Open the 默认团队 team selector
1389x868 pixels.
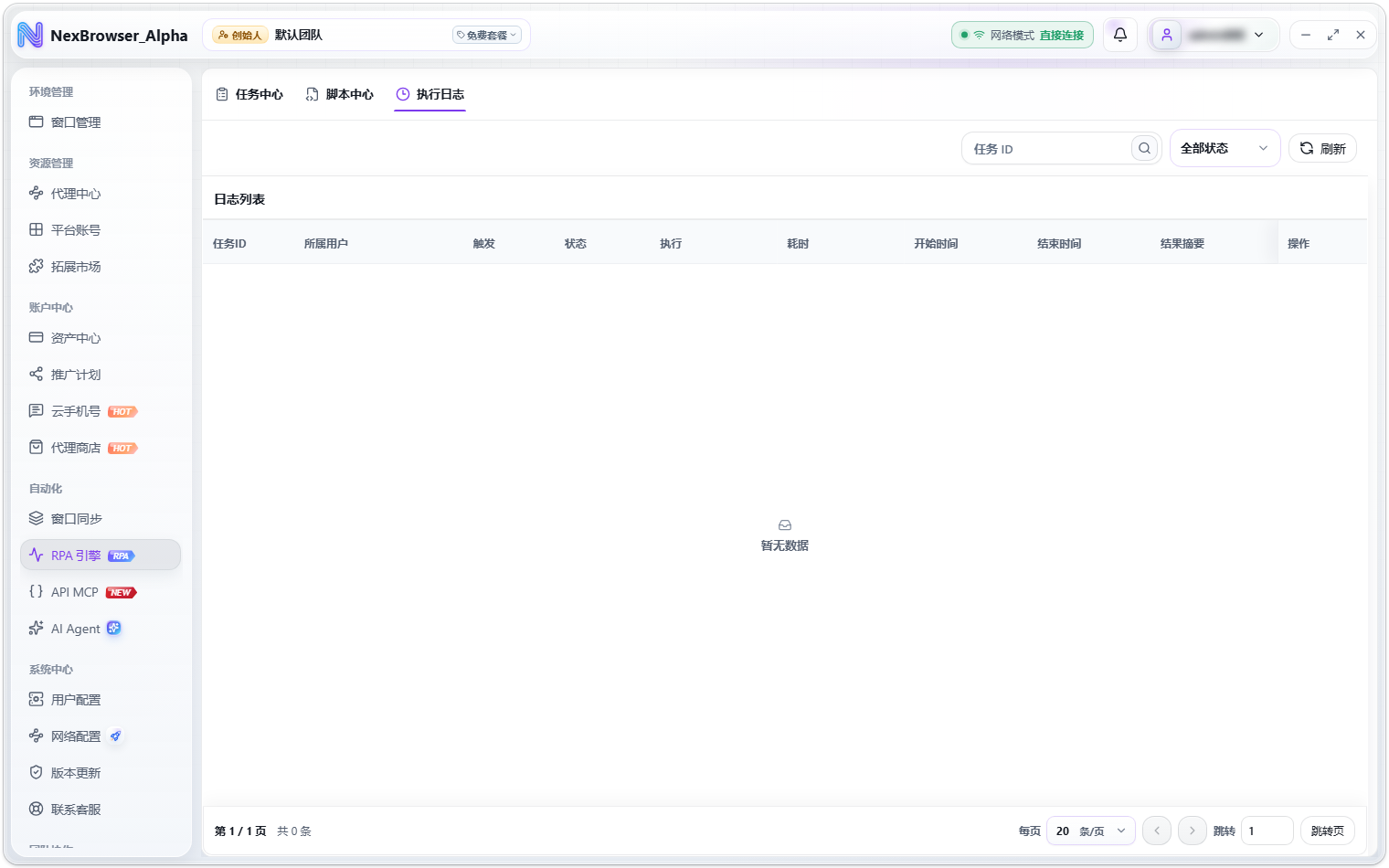tap(366, 35)
